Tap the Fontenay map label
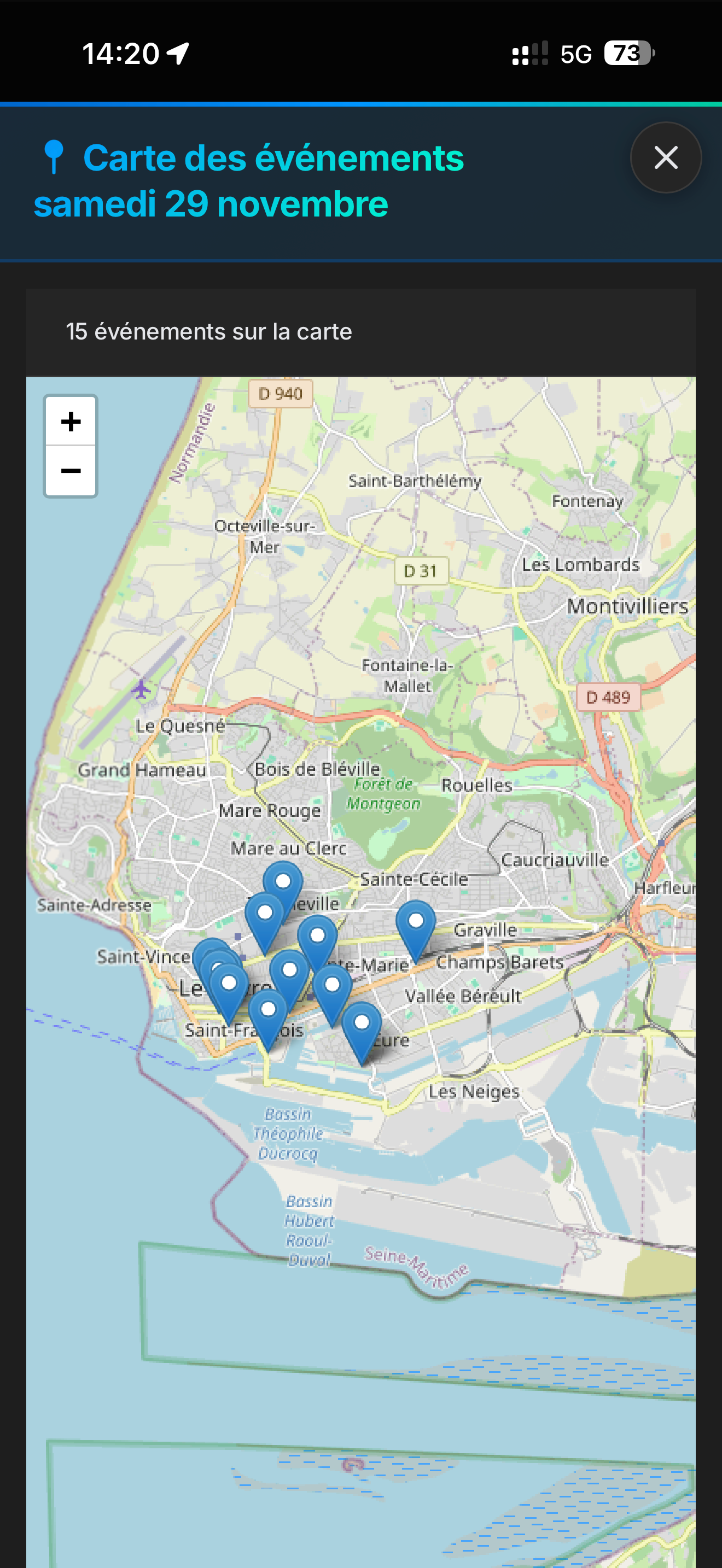The image size is (722, 1568). point(587,501)
